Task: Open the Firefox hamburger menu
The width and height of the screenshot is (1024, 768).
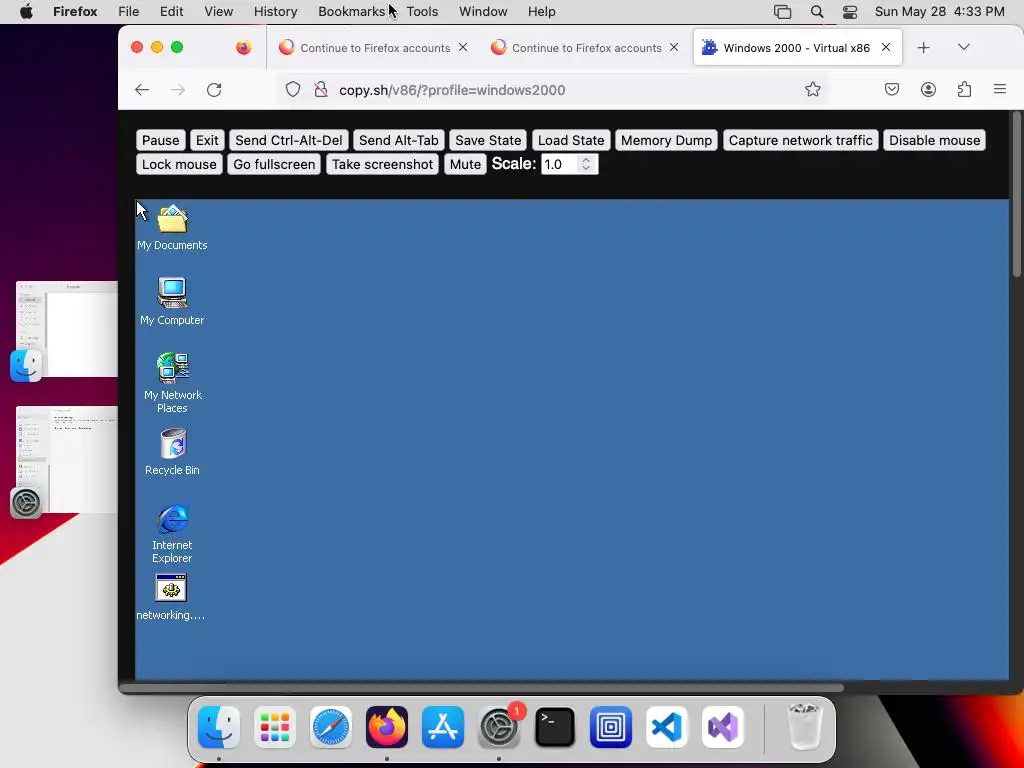Action: (1000, 89)
